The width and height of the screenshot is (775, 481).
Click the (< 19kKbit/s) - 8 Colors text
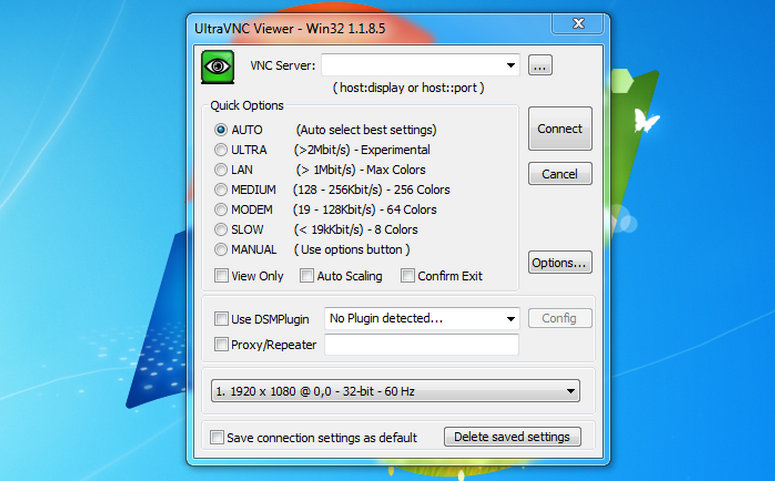tap(356, 230)
